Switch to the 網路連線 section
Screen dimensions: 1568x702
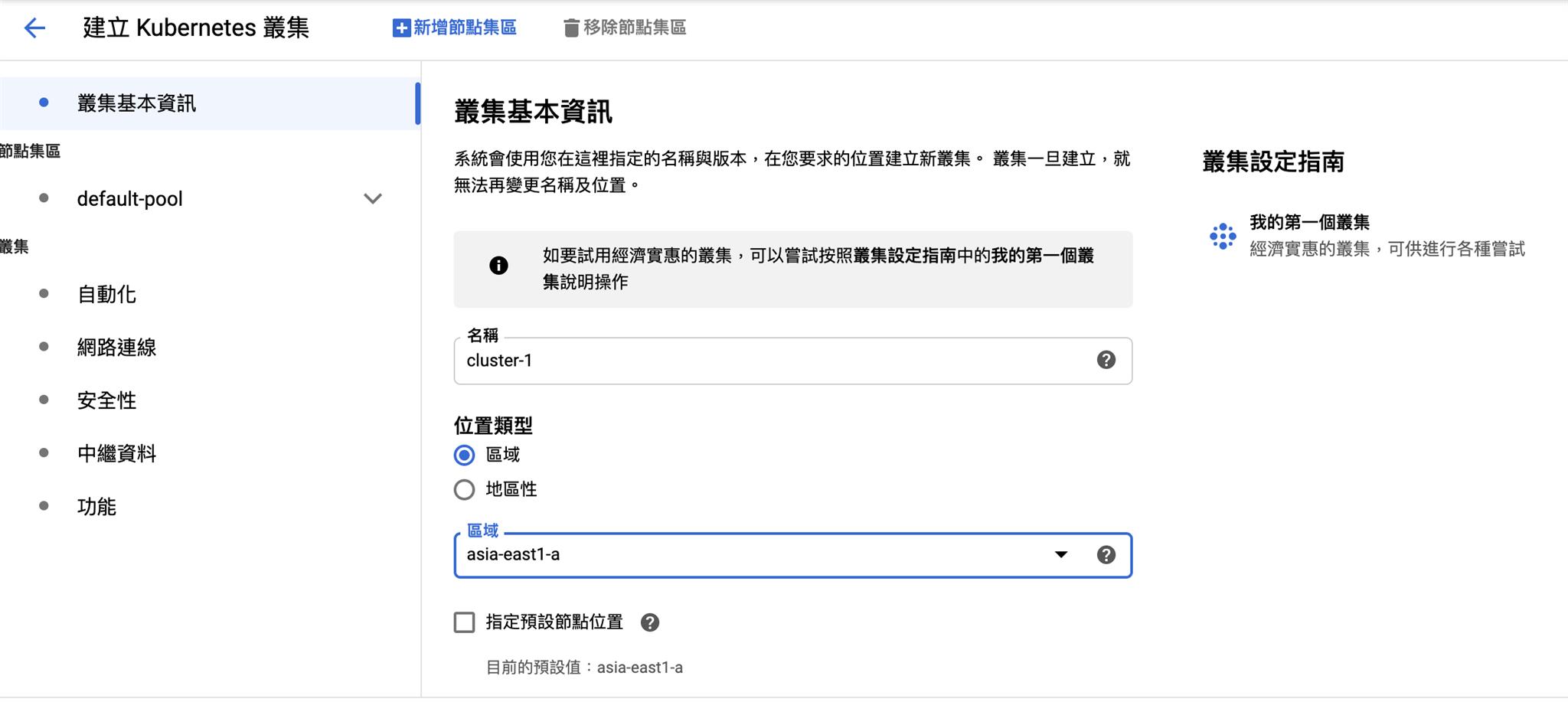point(116,347)
